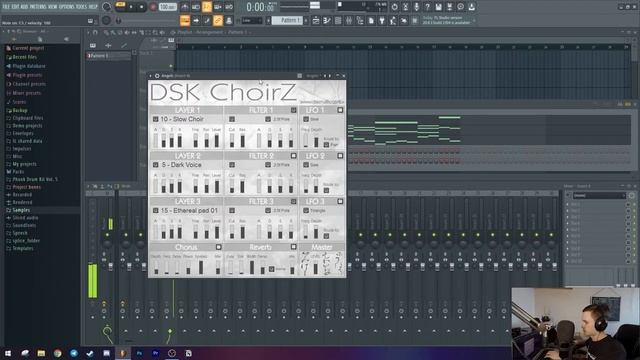Open the EDIT menu
640x360 pixels.
(x=16, y=7)
